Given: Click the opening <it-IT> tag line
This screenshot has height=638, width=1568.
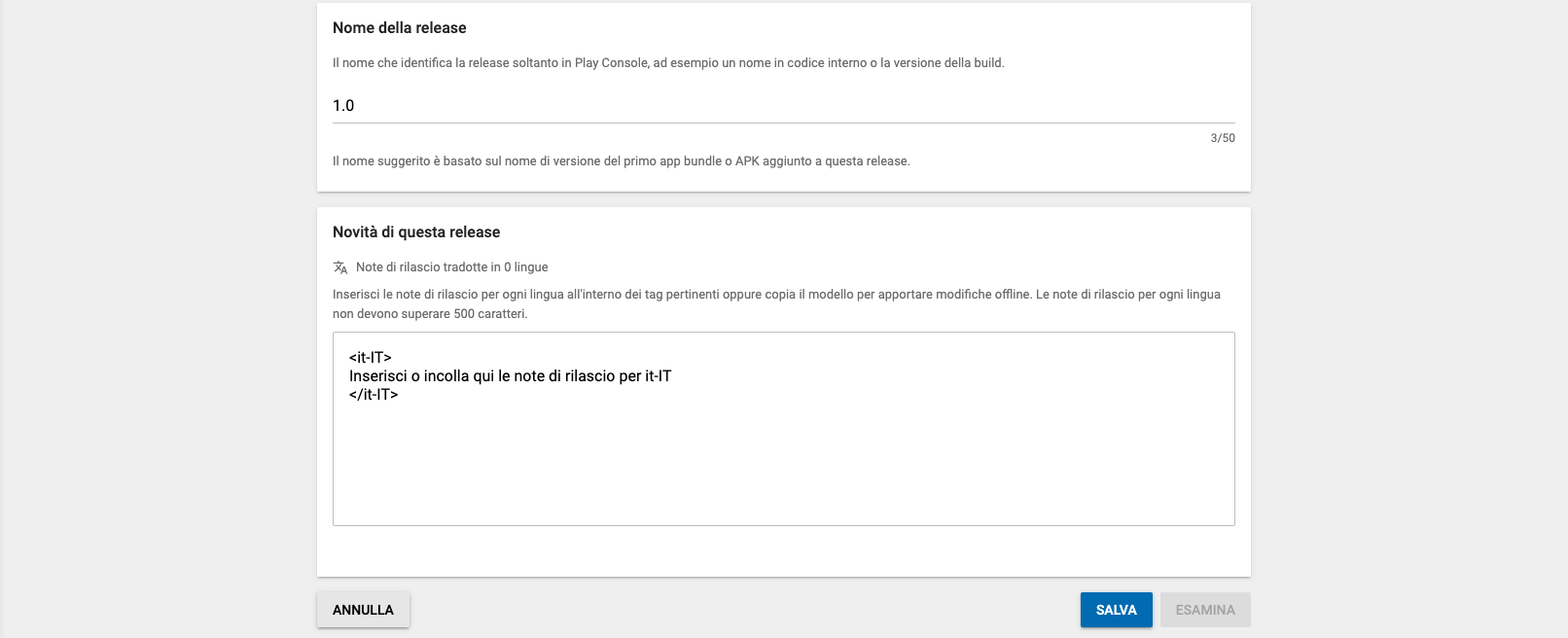Looking at the screenshot, I should 371,358.
